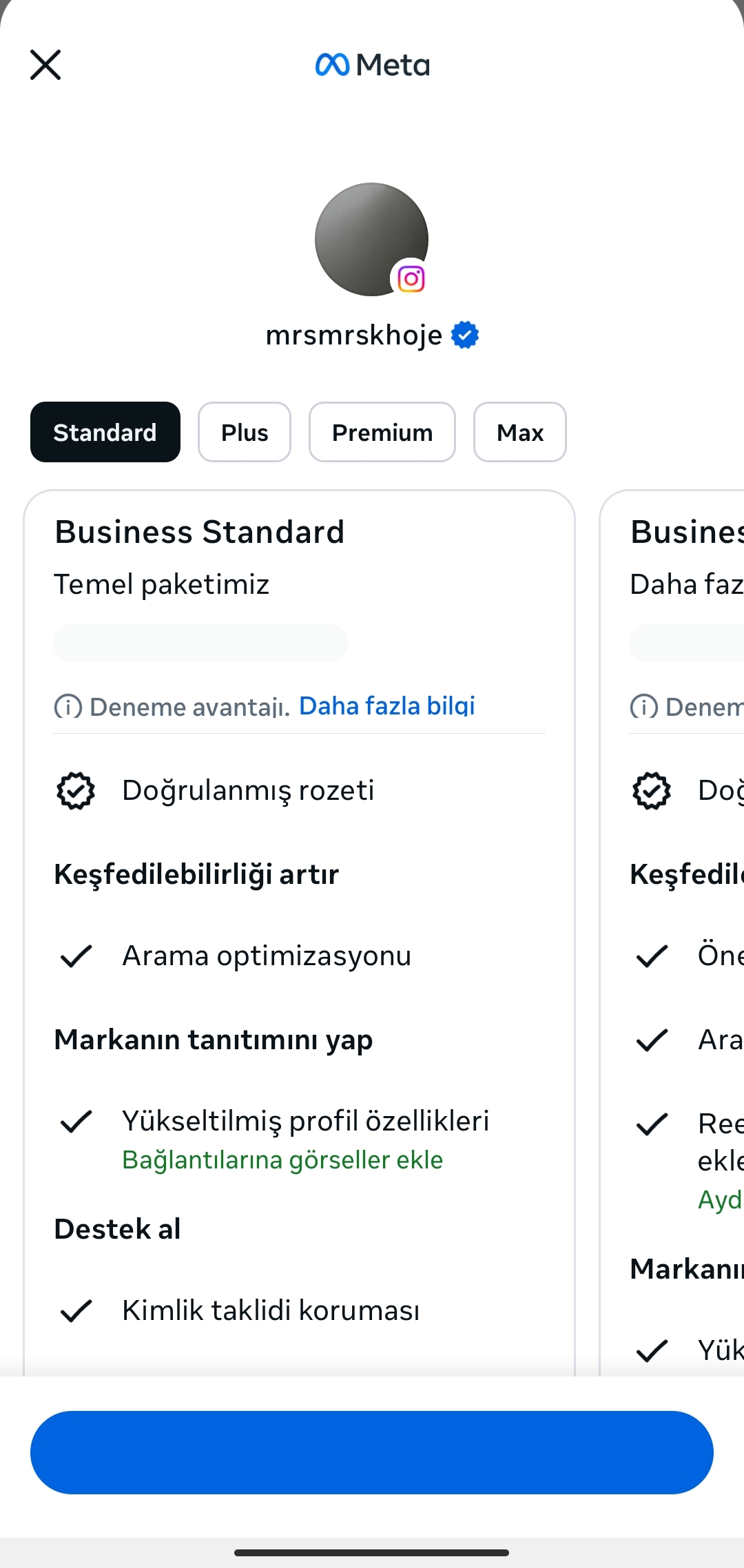Tap the rosette icon in the second plan card
This screenshot has height=1568, width=744.
652,790
